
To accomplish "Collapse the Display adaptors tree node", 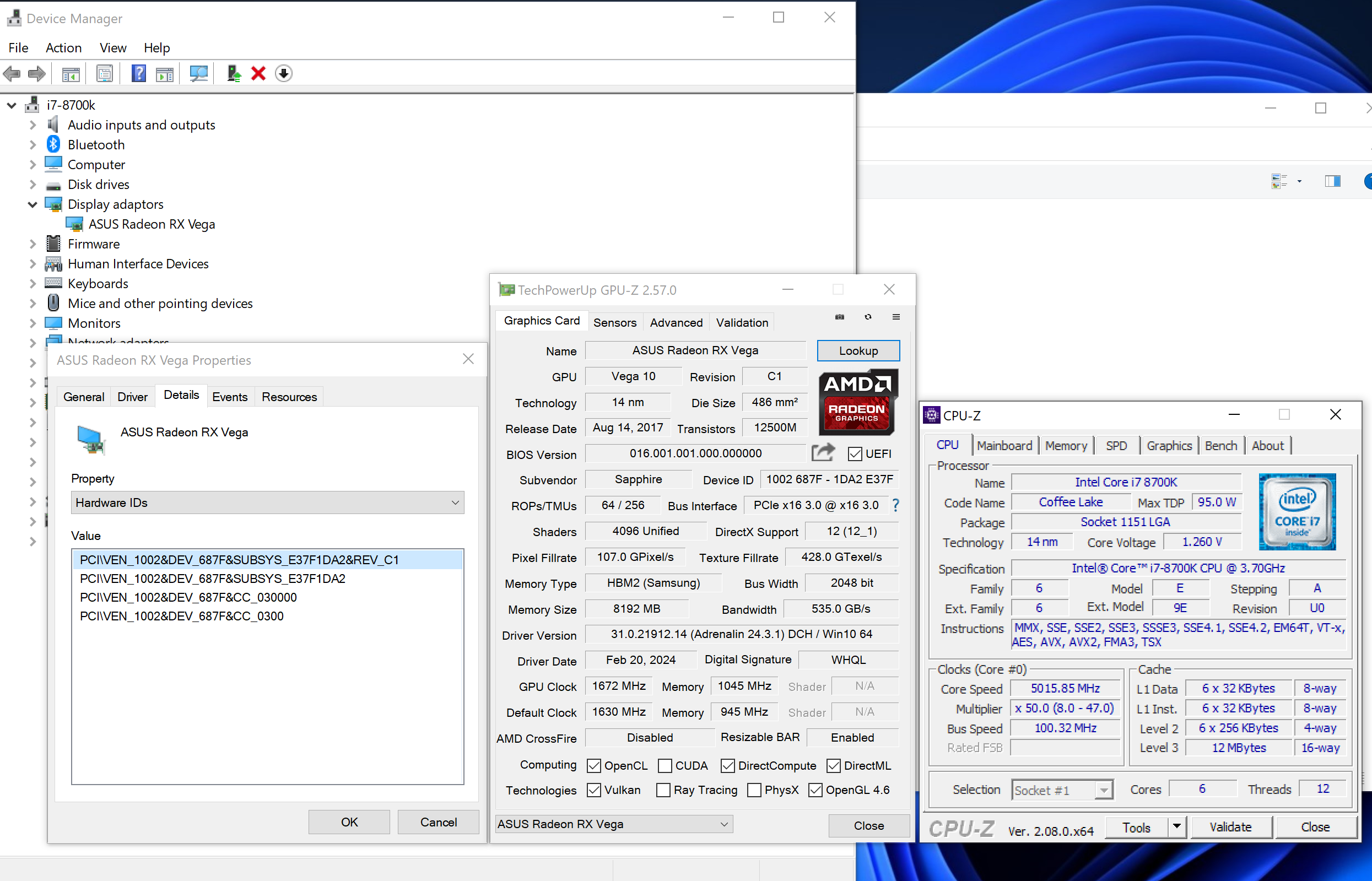I will pyautogui.click(x=32, y=204).
